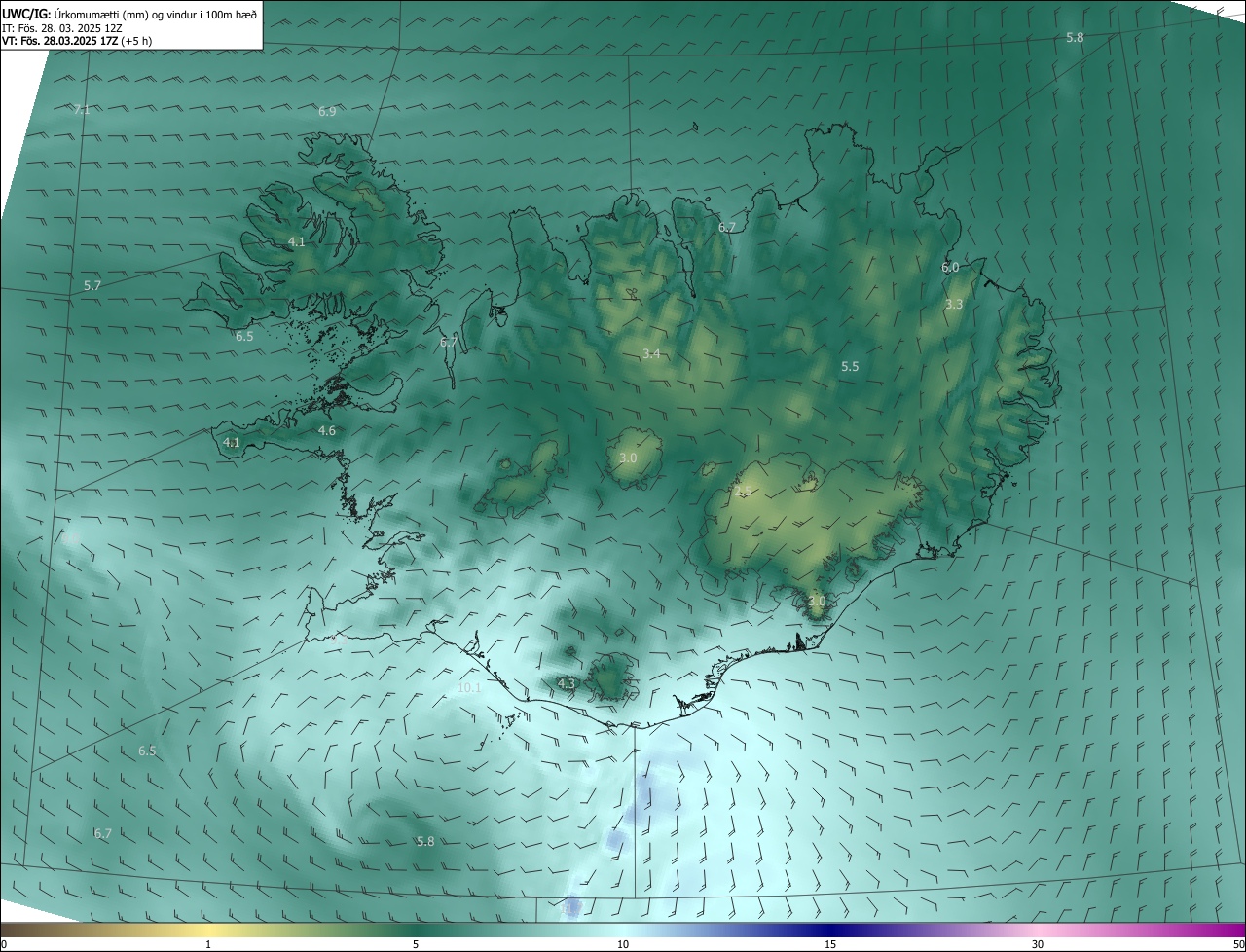Click the 10.1 value label on the map
1246x952 pixels.
click(469, 687)
